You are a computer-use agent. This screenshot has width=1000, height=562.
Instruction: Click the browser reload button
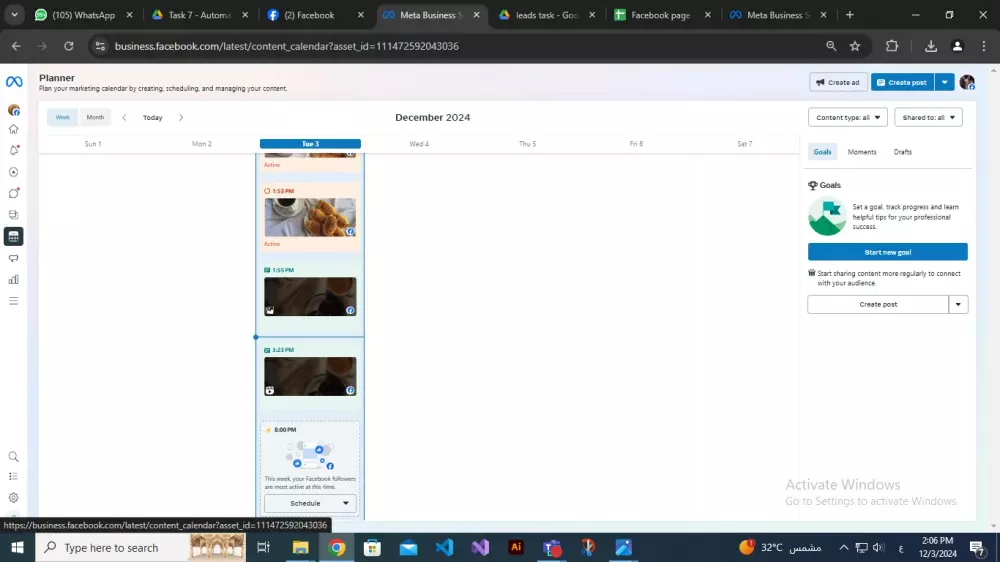tap(68, 46)
